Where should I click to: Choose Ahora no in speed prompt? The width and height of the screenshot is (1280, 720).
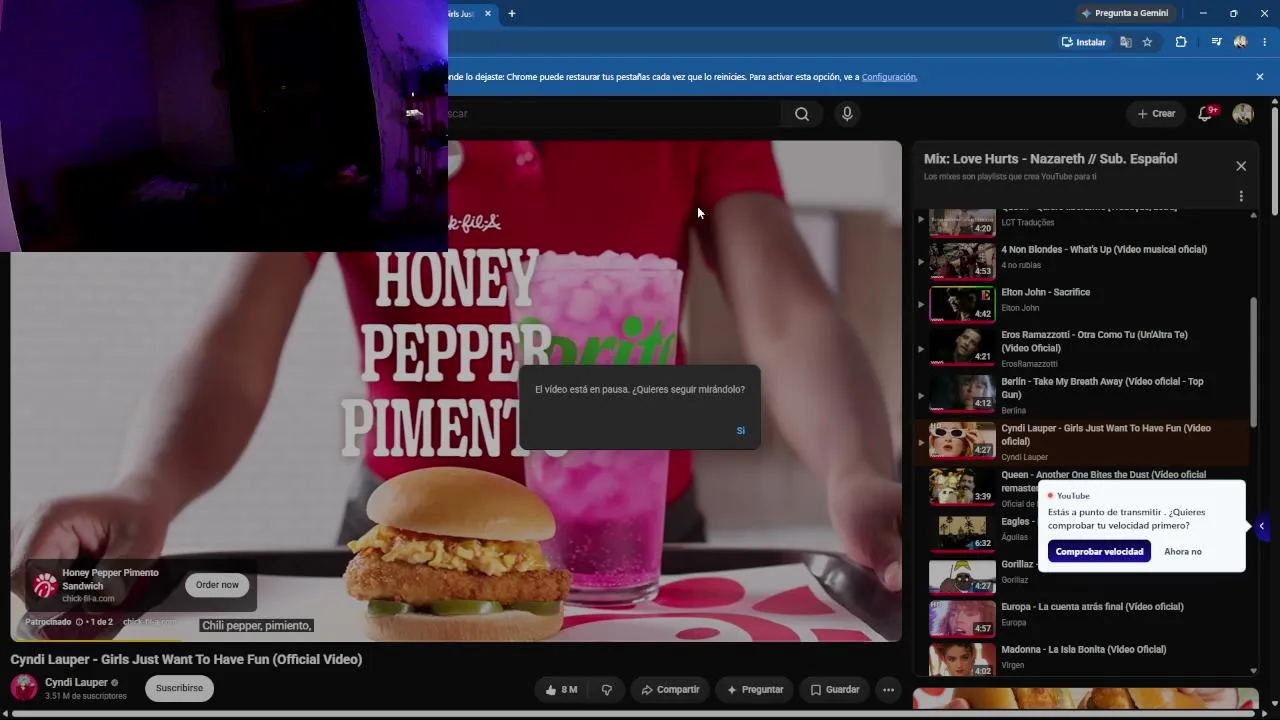1183,552
